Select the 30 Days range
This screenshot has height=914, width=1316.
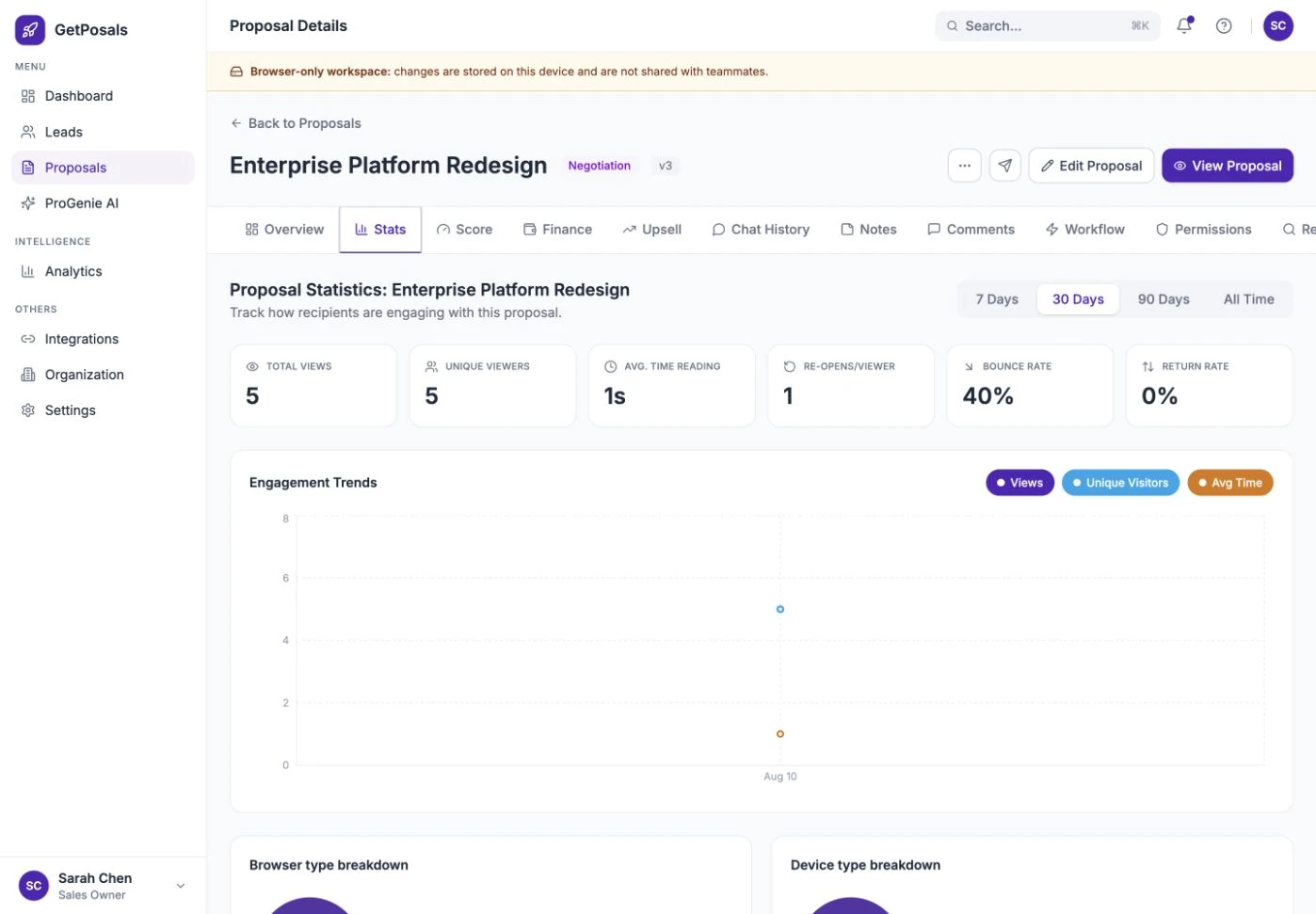1078,299
